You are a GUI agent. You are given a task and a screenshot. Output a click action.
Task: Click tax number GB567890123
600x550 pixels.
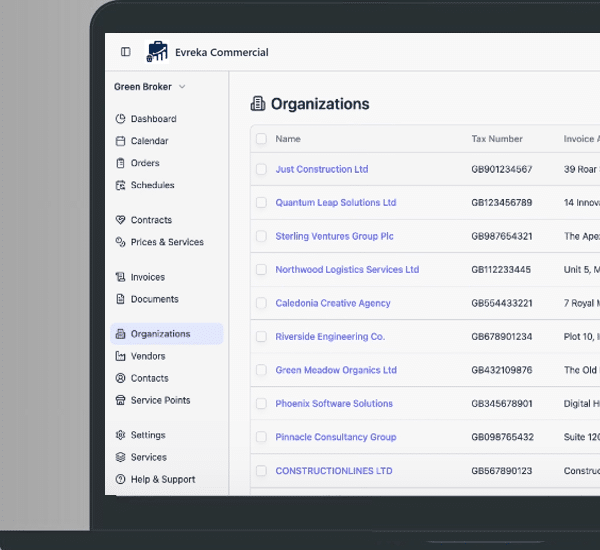[502, 471]
